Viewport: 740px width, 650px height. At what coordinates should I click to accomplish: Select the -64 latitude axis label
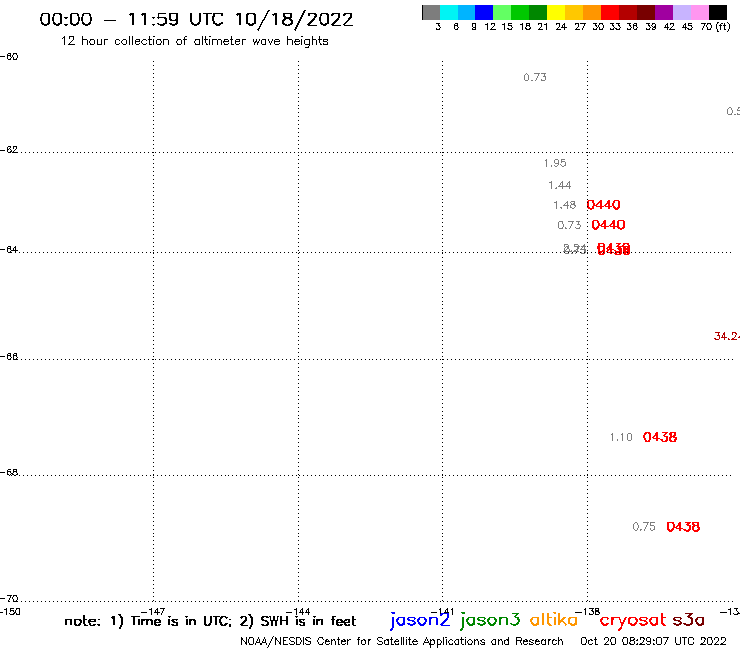[9, 249]
